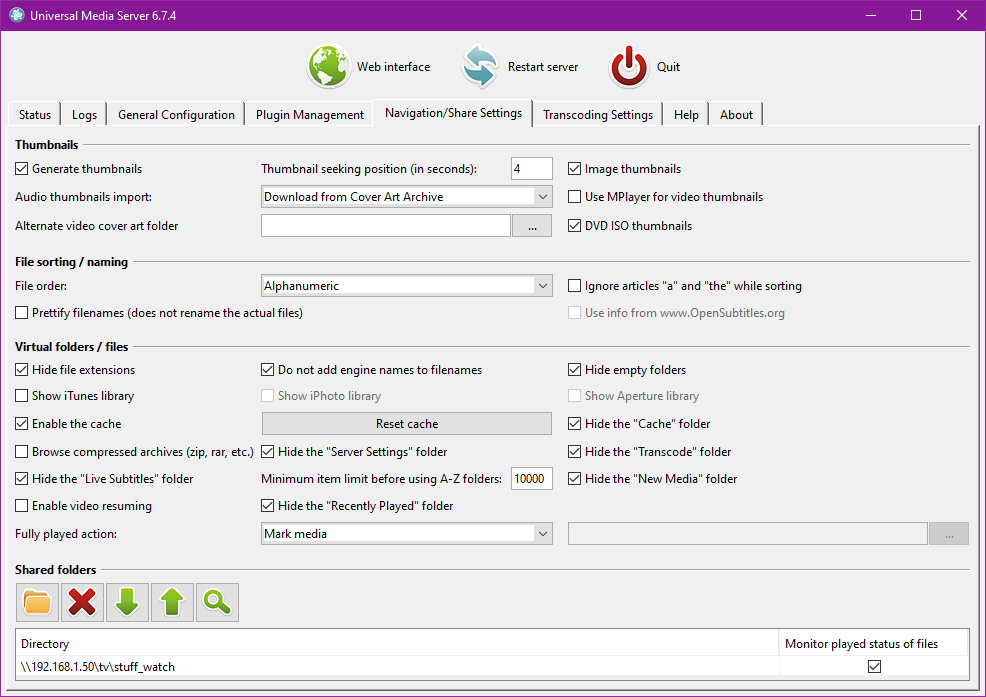Click the red Quit power icon
This screenshot has height=697, width=986.
629,66
